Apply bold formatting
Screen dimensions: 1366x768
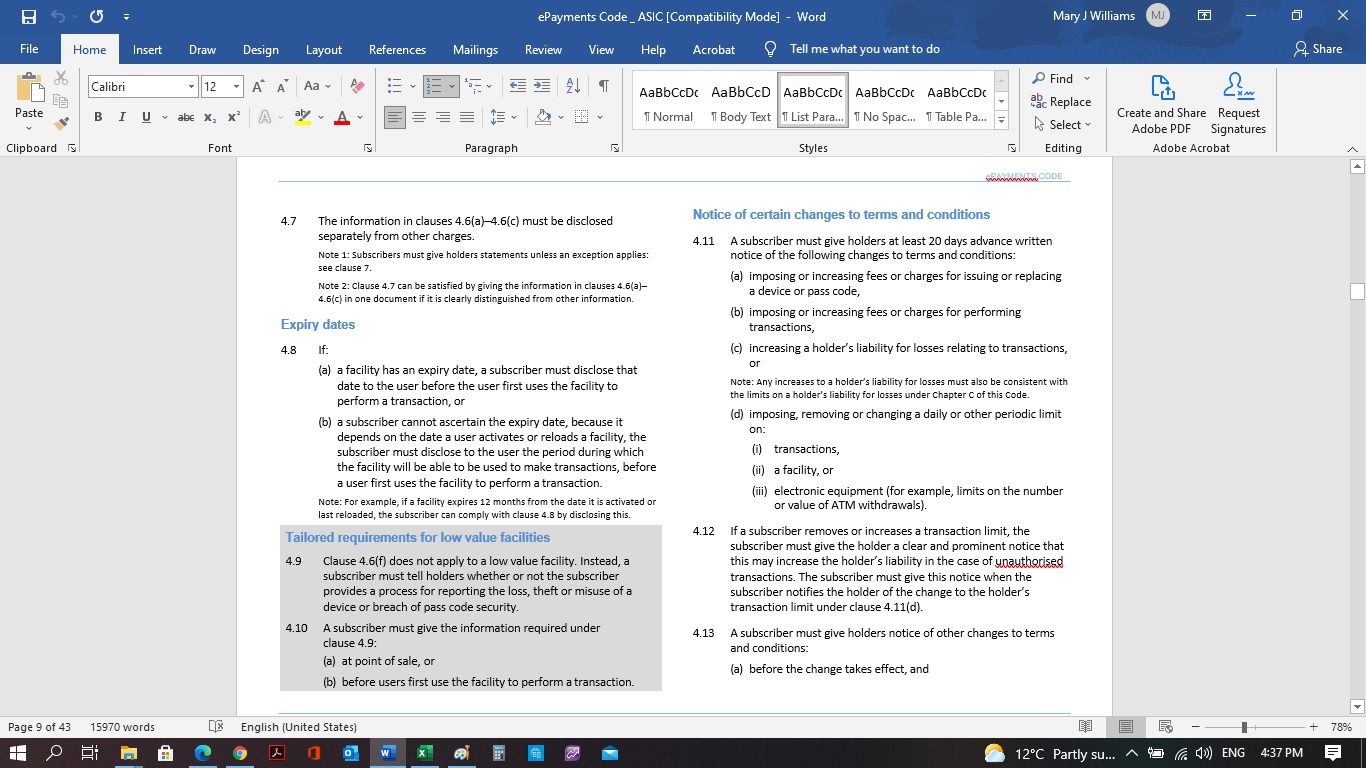[x=97, y=117]
